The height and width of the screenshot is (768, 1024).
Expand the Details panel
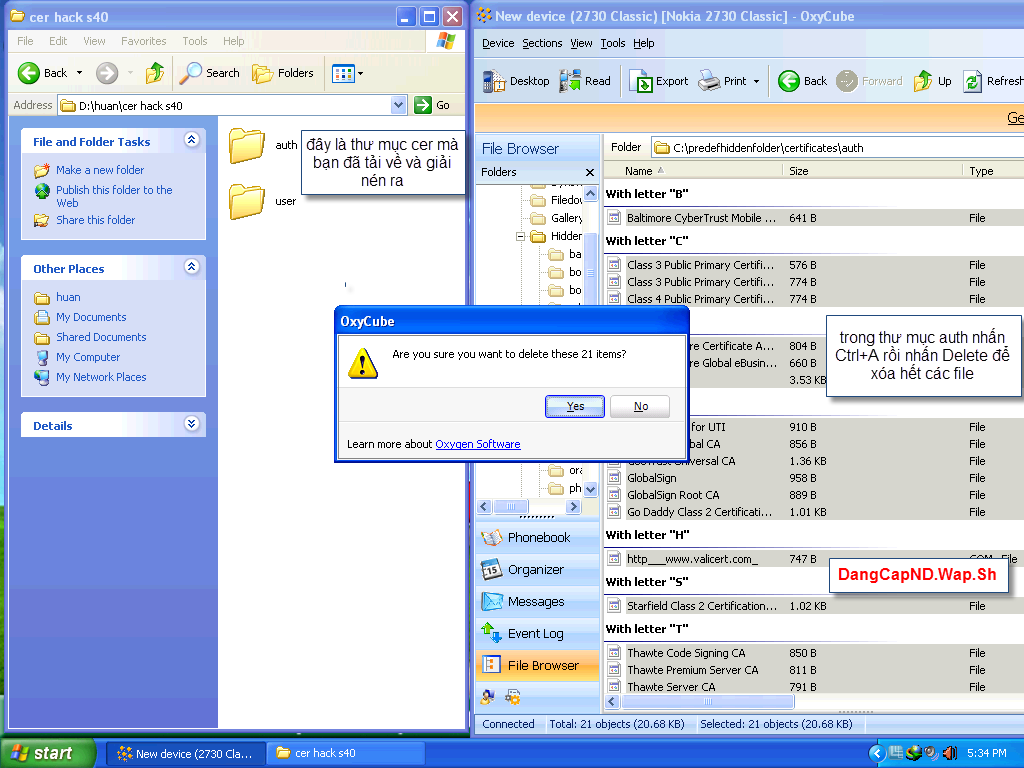(x=191, y=424)
